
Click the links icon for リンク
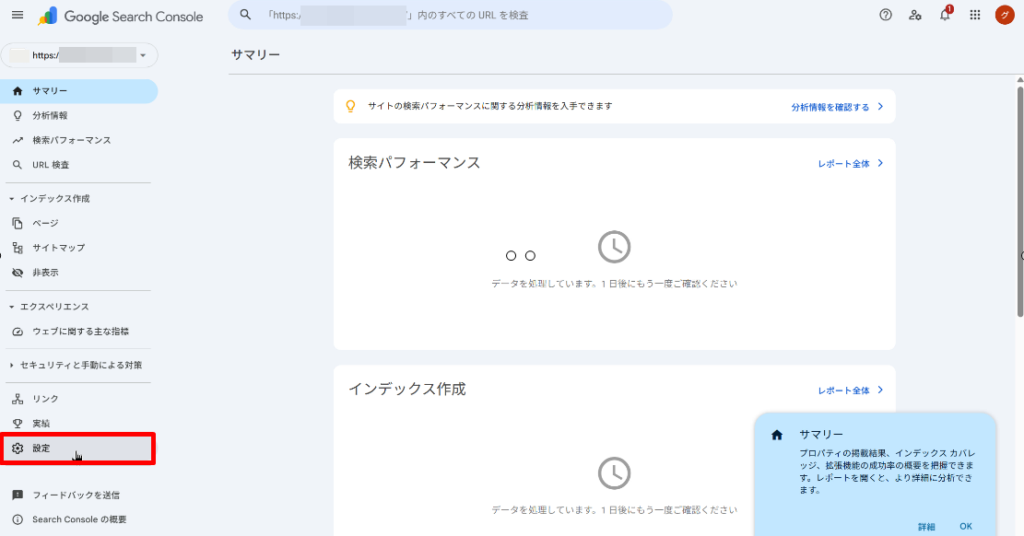(x=18, y=399)
